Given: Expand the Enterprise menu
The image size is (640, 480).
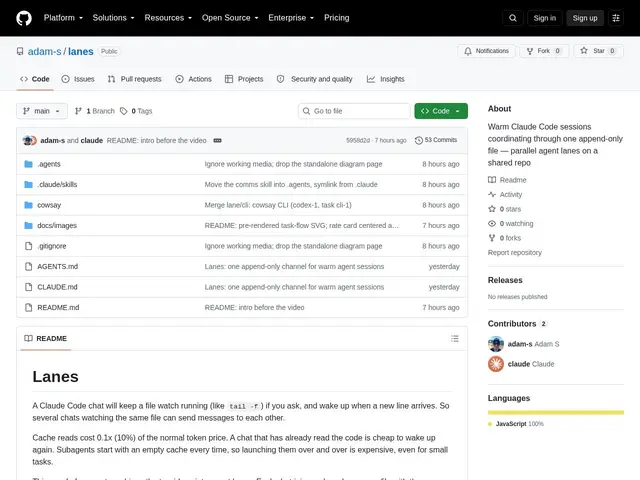Looking at the screenshot, I should [x=291, y=18].
